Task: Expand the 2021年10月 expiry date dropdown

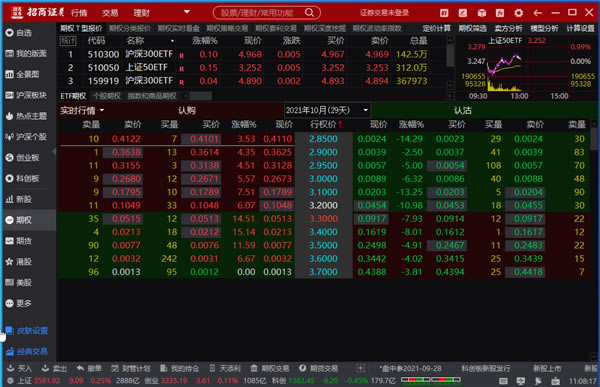Action: (327, 110)
